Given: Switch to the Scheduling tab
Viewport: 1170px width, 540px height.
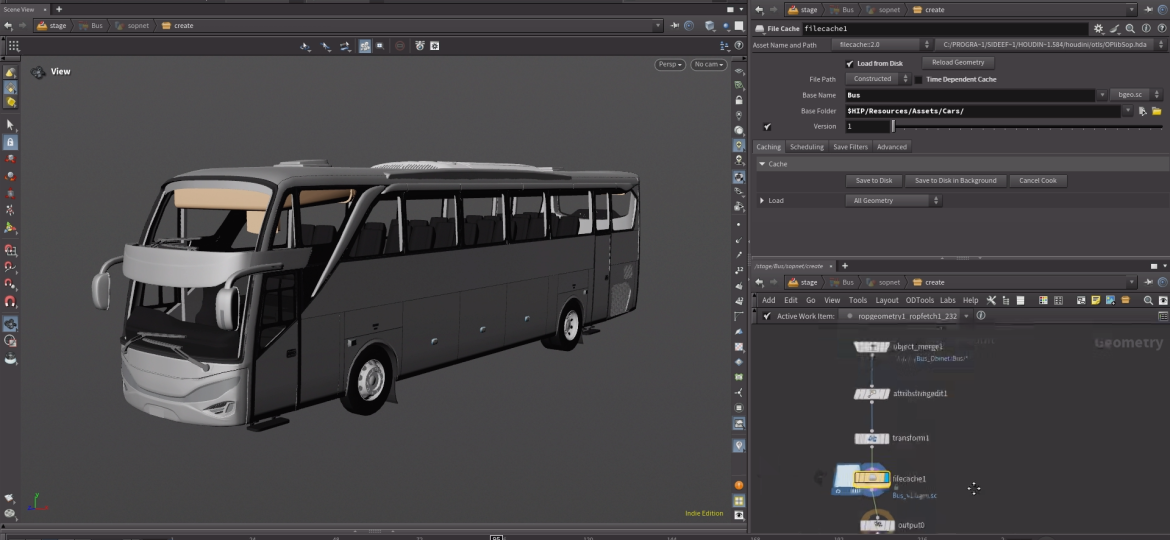Looking at the screenshot, I should coord(806,147).
